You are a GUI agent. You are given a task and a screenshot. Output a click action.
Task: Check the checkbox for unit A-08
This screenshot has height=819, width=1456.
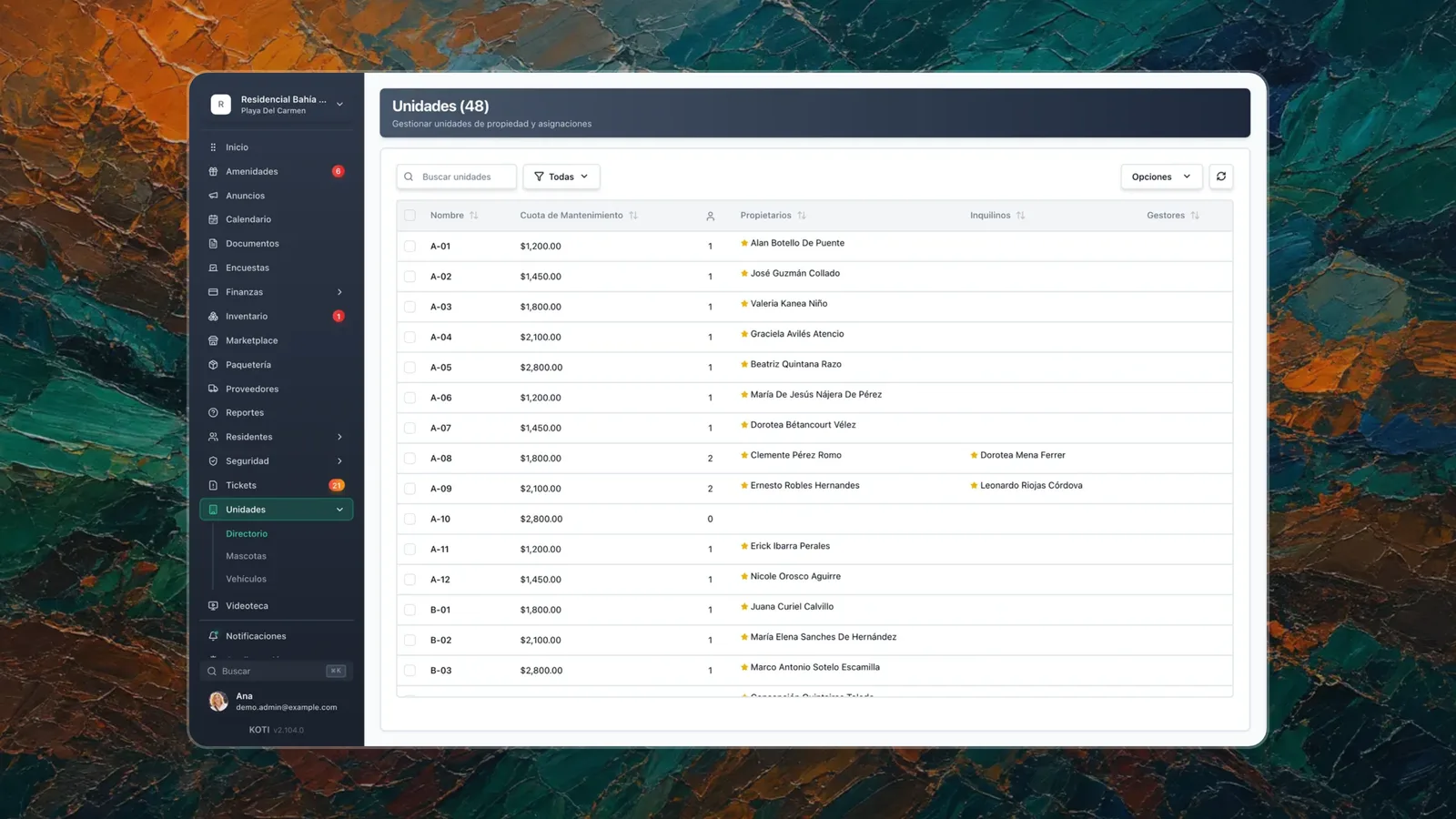pyautogui.click(x=409, y=459)
